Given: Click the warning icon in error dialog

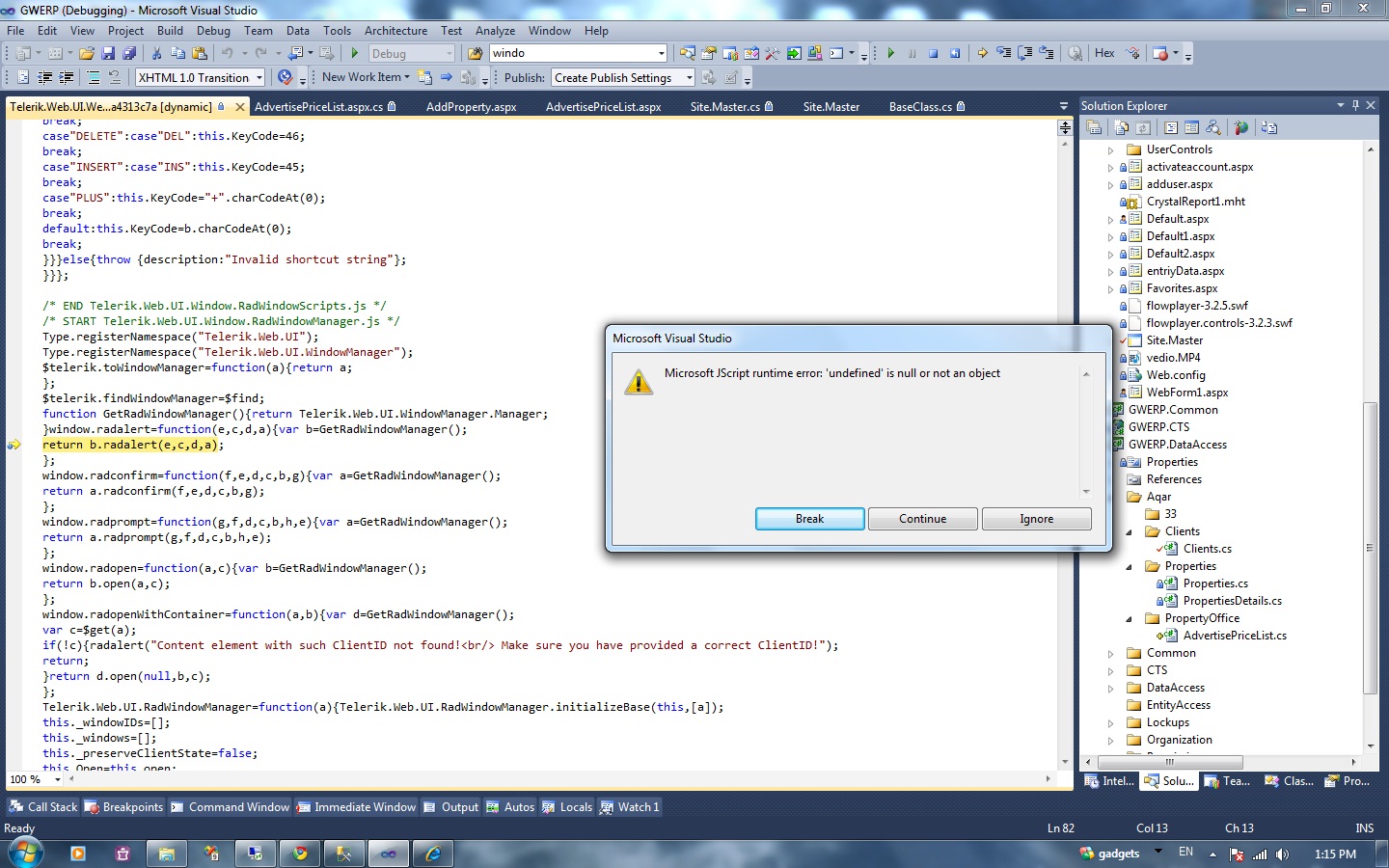Looking at the screenshot, I should pyautogui.click(x=638, y=383).
